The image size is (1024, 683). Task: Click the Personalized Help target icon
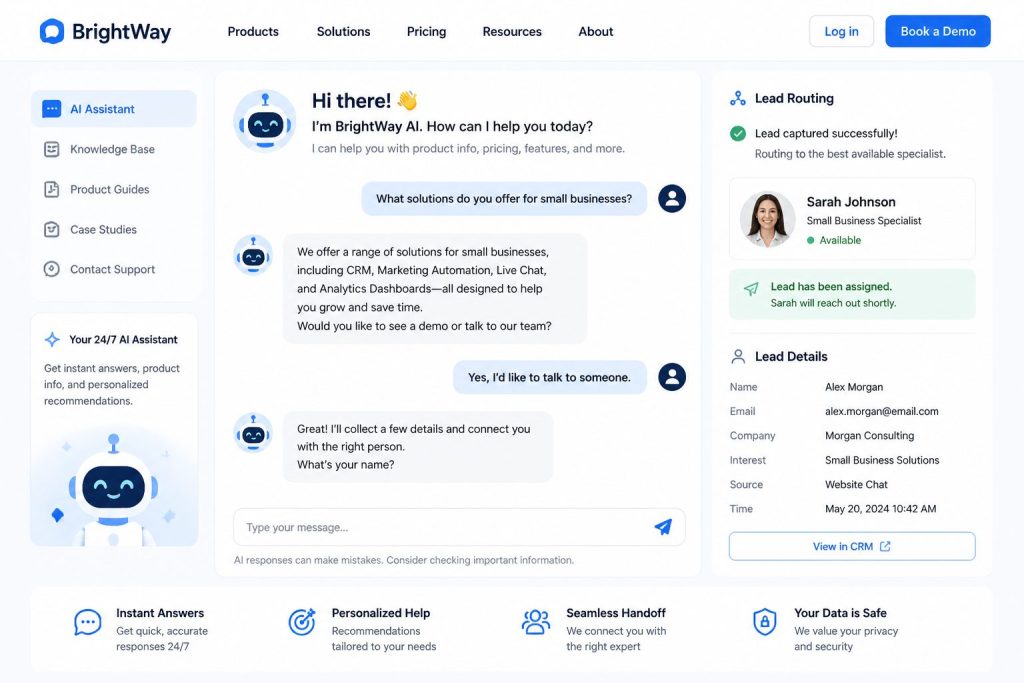302,622
